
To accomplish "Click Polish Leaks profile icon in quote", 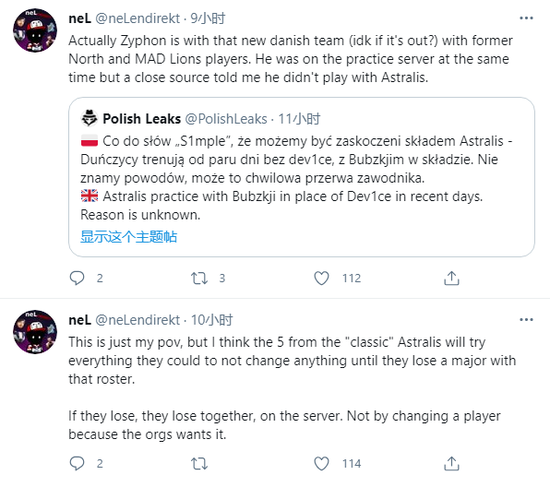I will pyautogui.click(x=89, y=118).
